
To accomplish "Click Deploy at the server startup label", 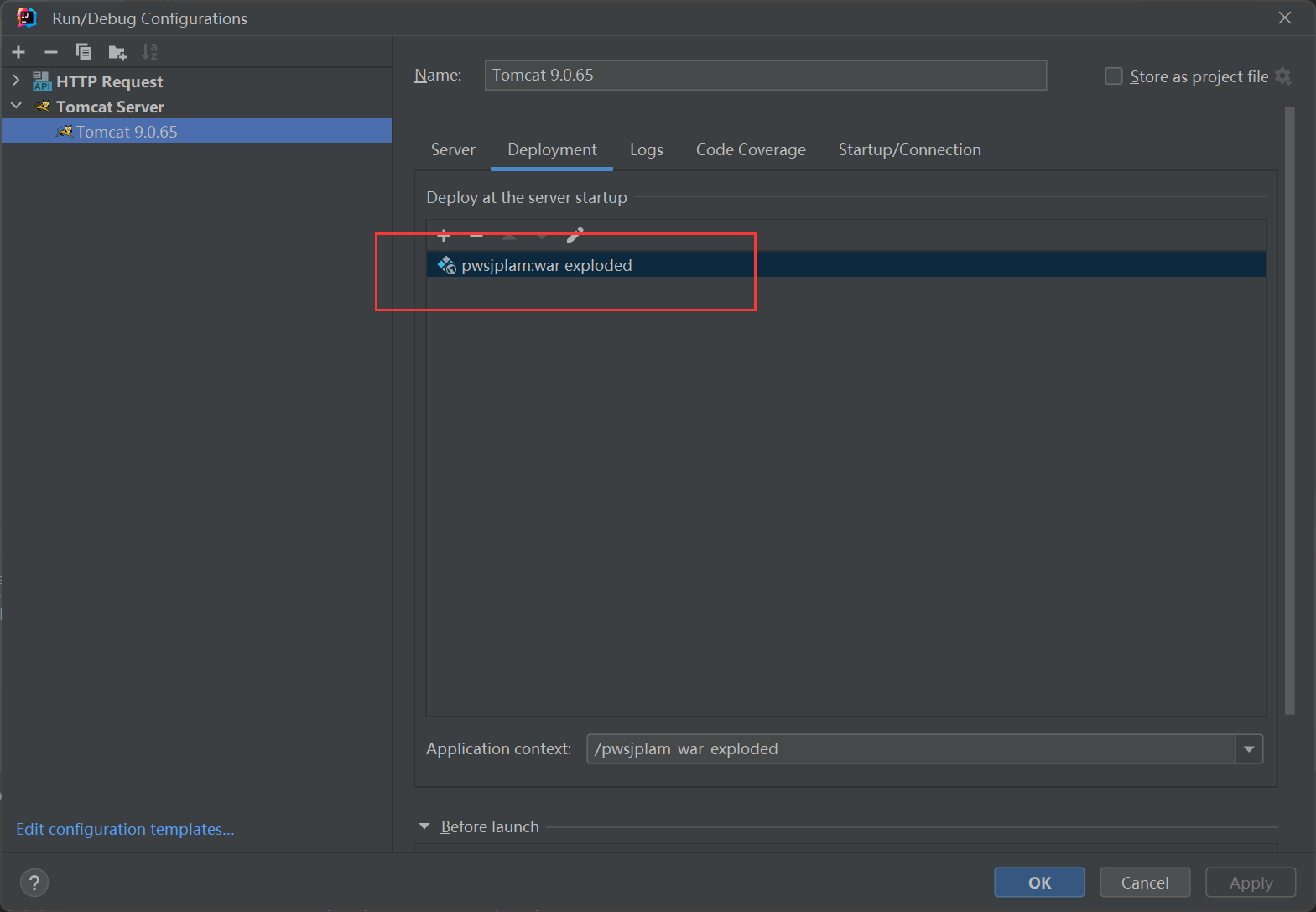I will tap(527, 197).
